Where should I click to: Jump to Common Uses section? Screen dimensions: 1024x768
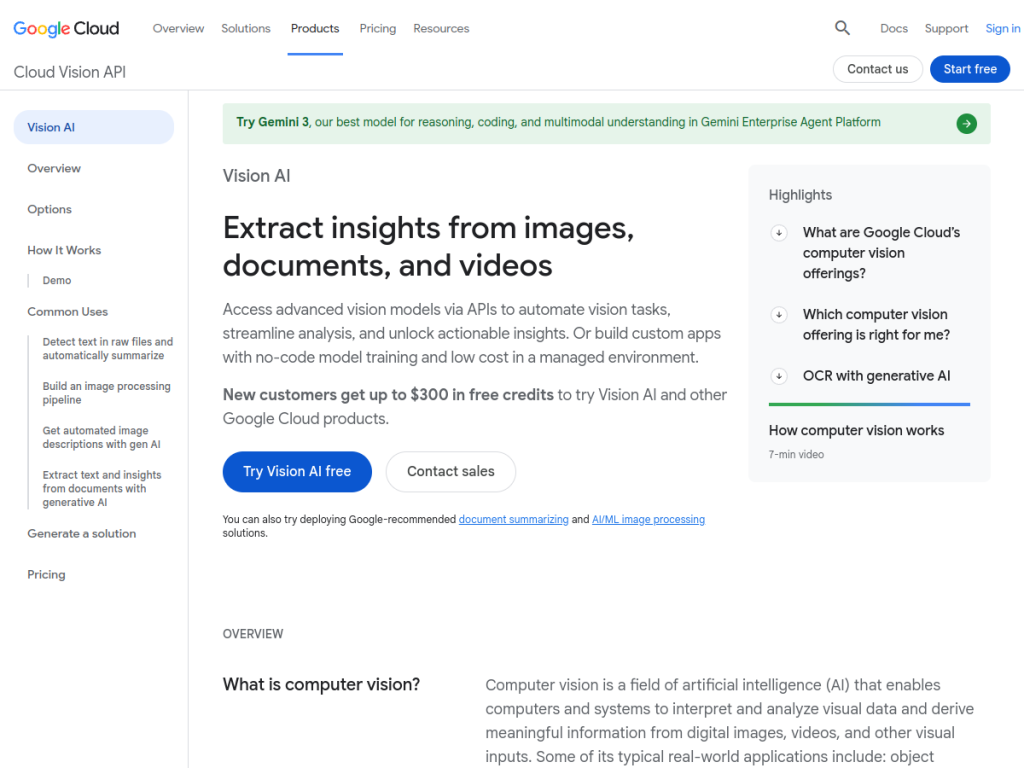[67, 312]
